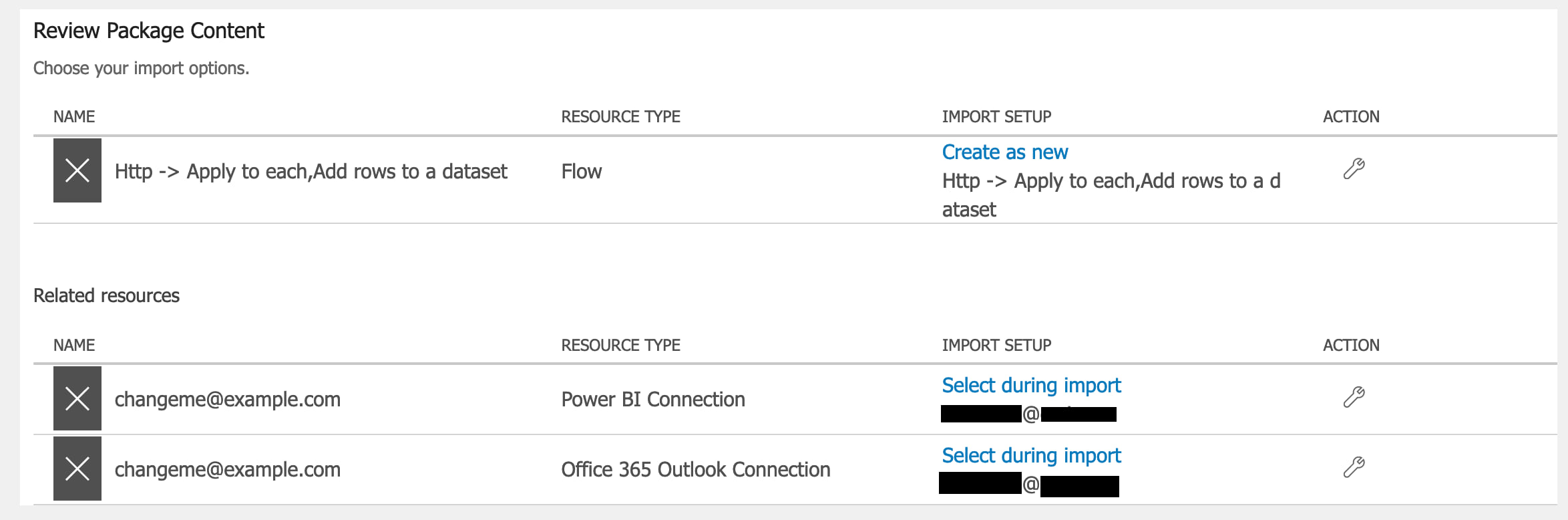Configure Office 365 Outlook Connection with wrench icon

click(x=1354, y=467)
